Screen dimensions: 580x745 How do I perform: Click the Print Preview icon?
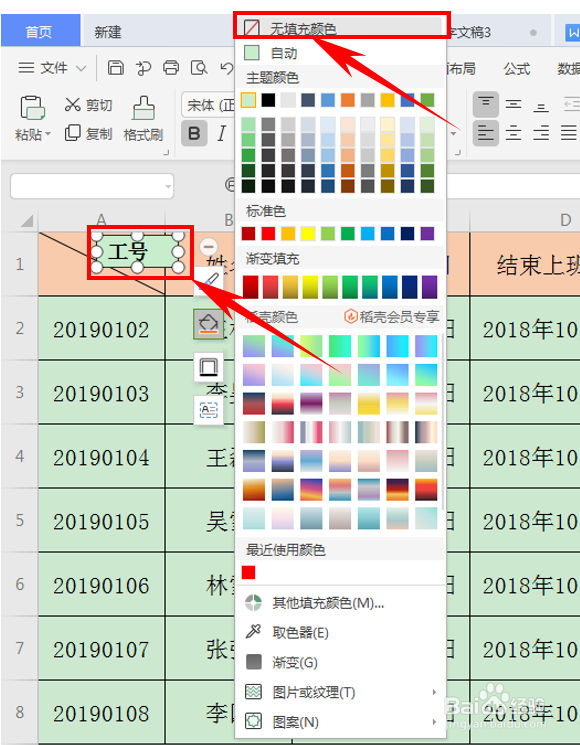(x=199, y=68)
